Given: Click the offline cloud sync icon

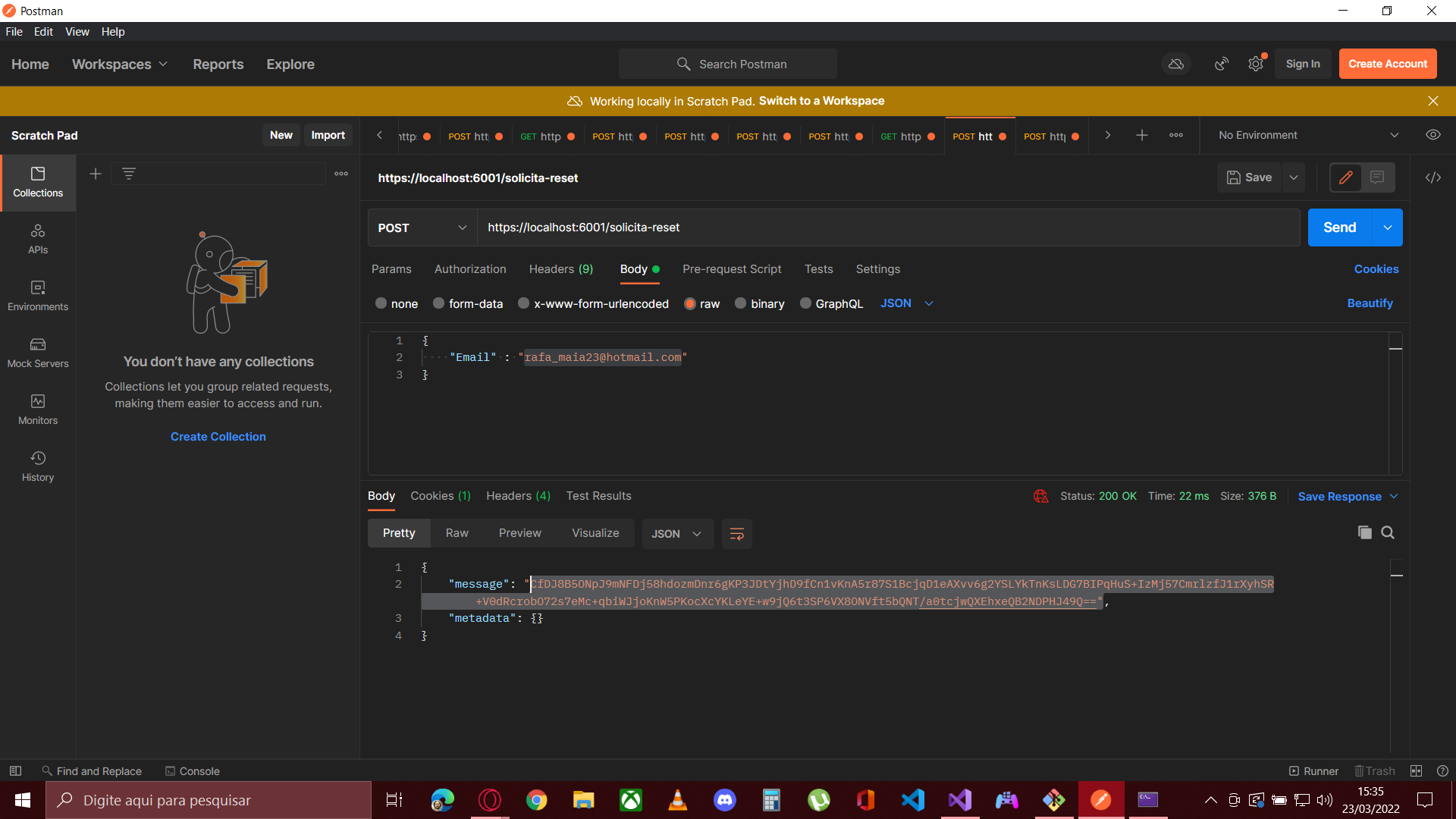Looking at the screenshot, I should coord(1176,64).
